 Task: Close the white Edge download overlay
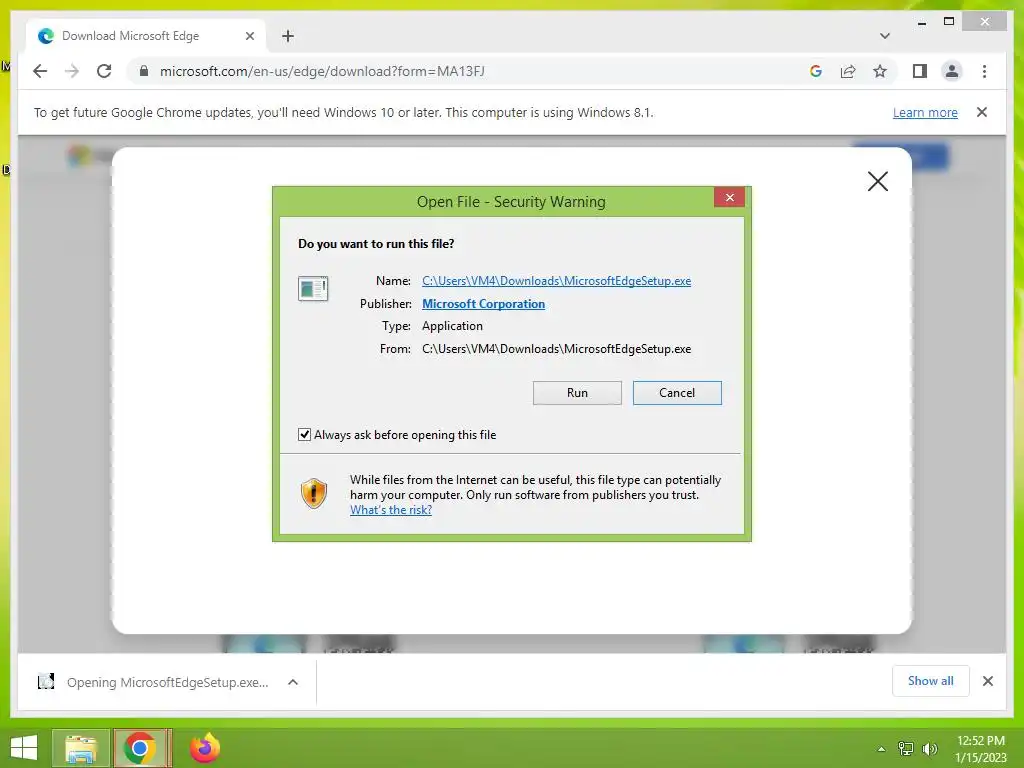(878, 181)
